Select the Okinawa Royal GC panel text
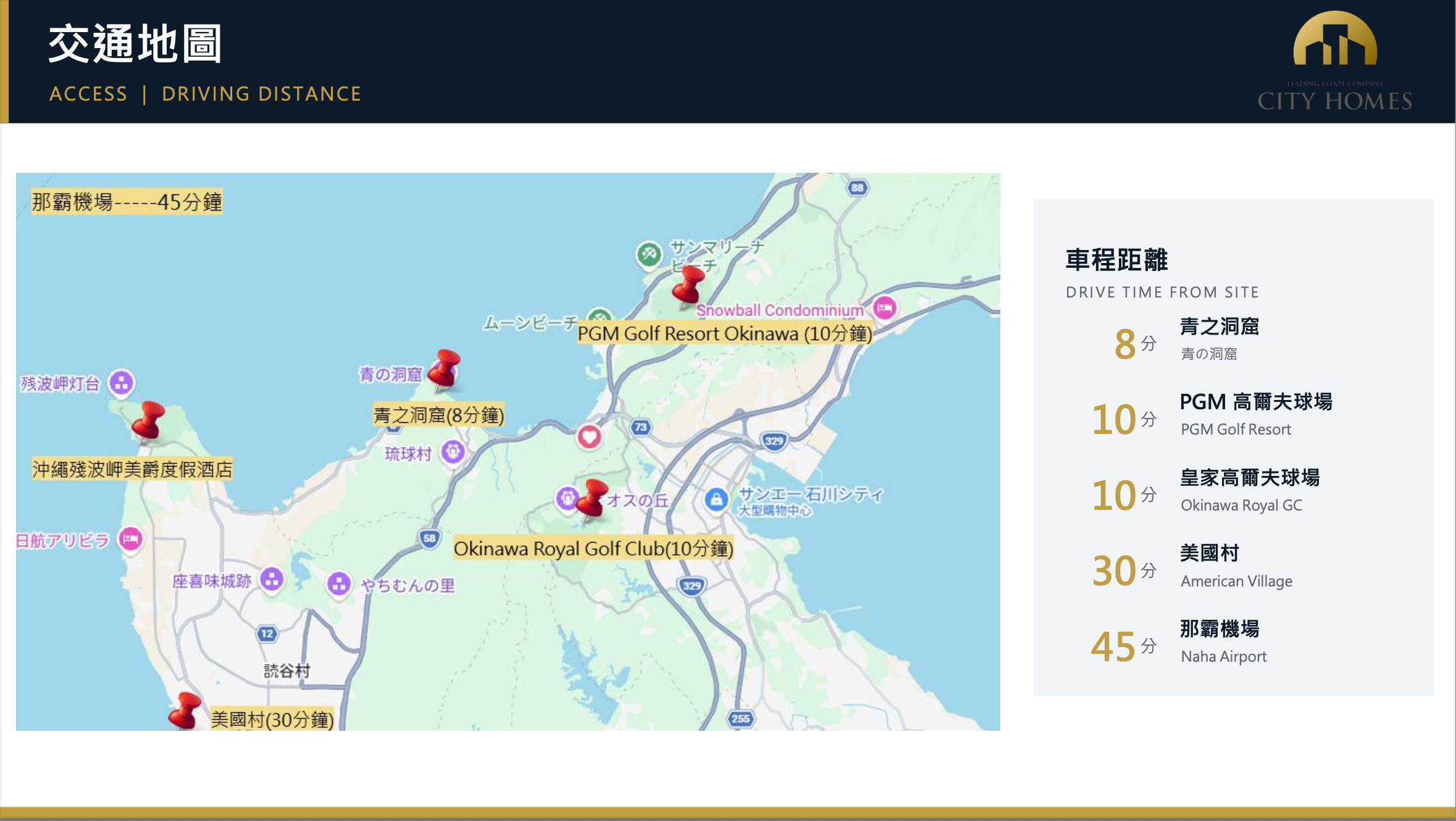The image size is (1456, 821). [x=1242, y=505]
